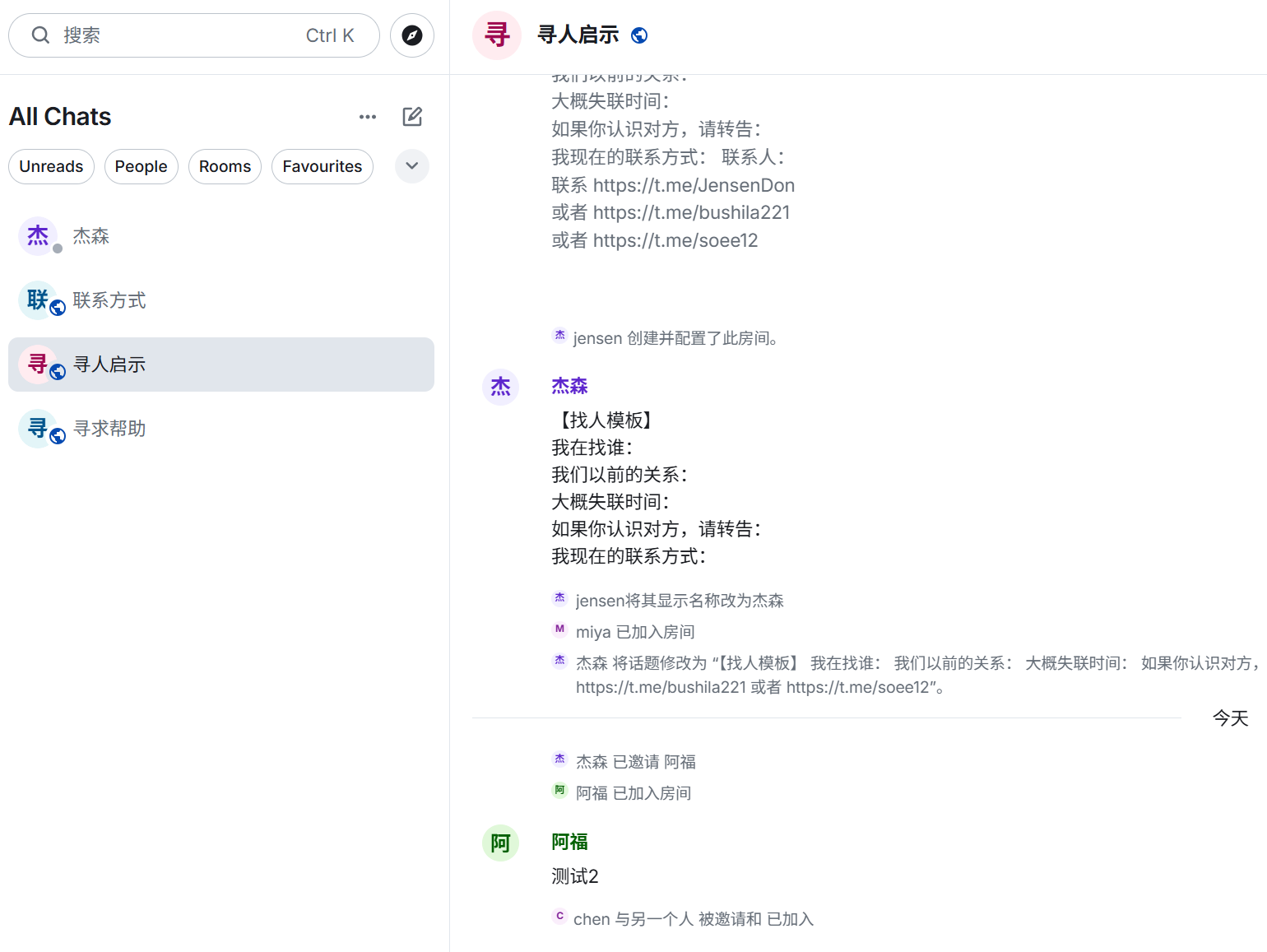The height and width of the screenshot is (952, 1267).
Task: Click the 搜索 search field
Action: [194, 35]
